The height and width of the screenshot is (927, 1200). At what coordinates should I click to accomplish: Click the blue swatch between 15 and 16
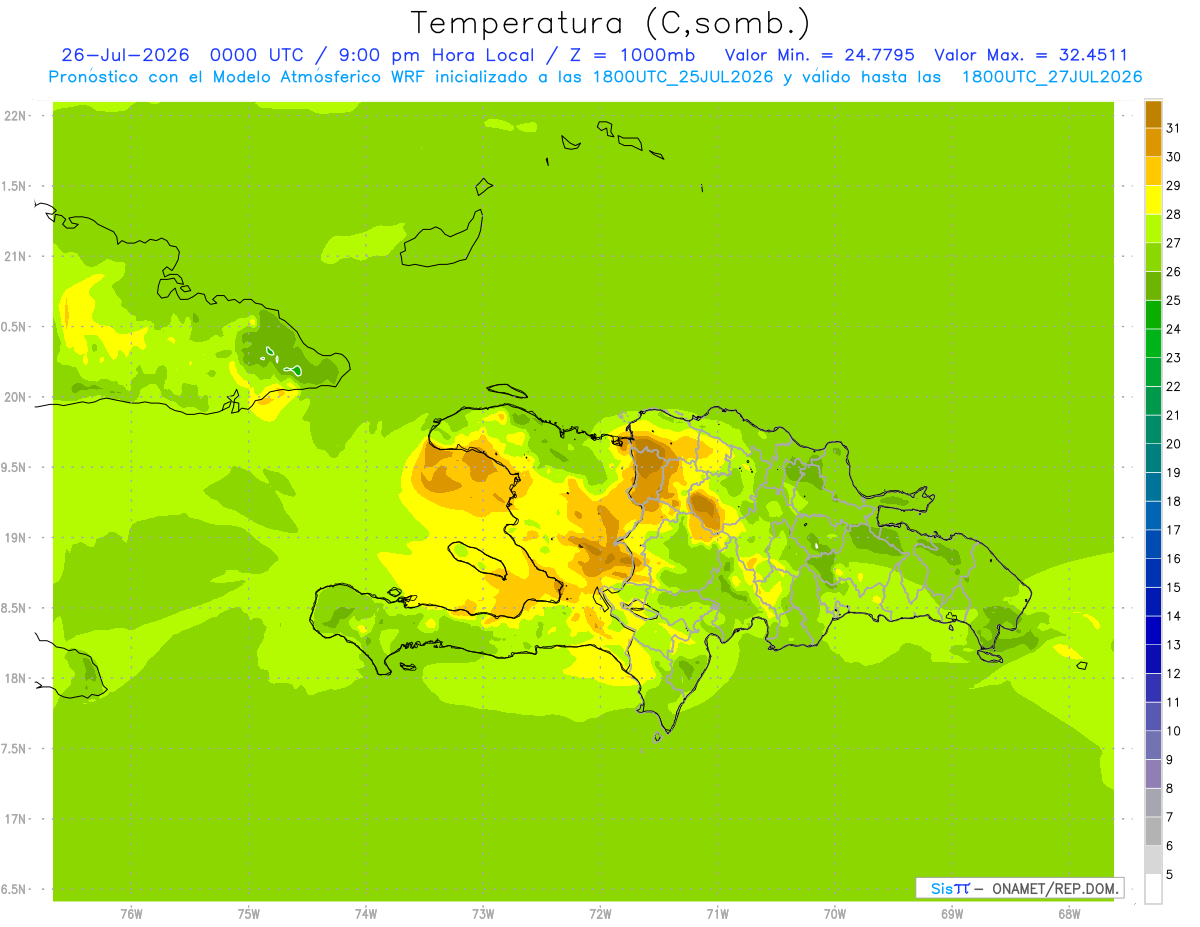[x=1153, y=573]
